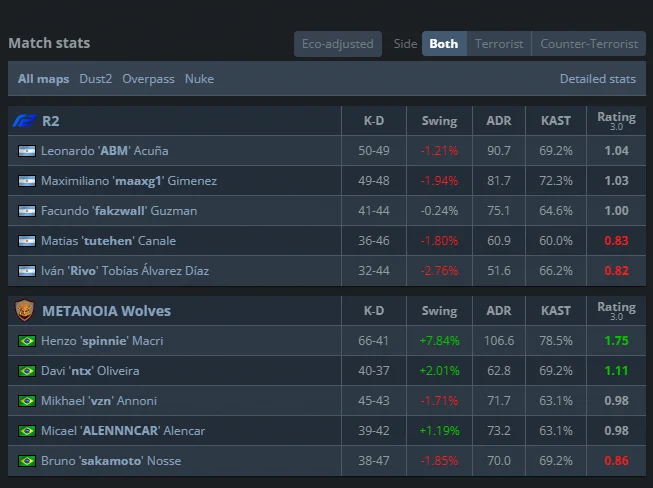This screenshot has width=653, height=488.
Task: Click the R2 team logo icon
Action: [24, 121]
